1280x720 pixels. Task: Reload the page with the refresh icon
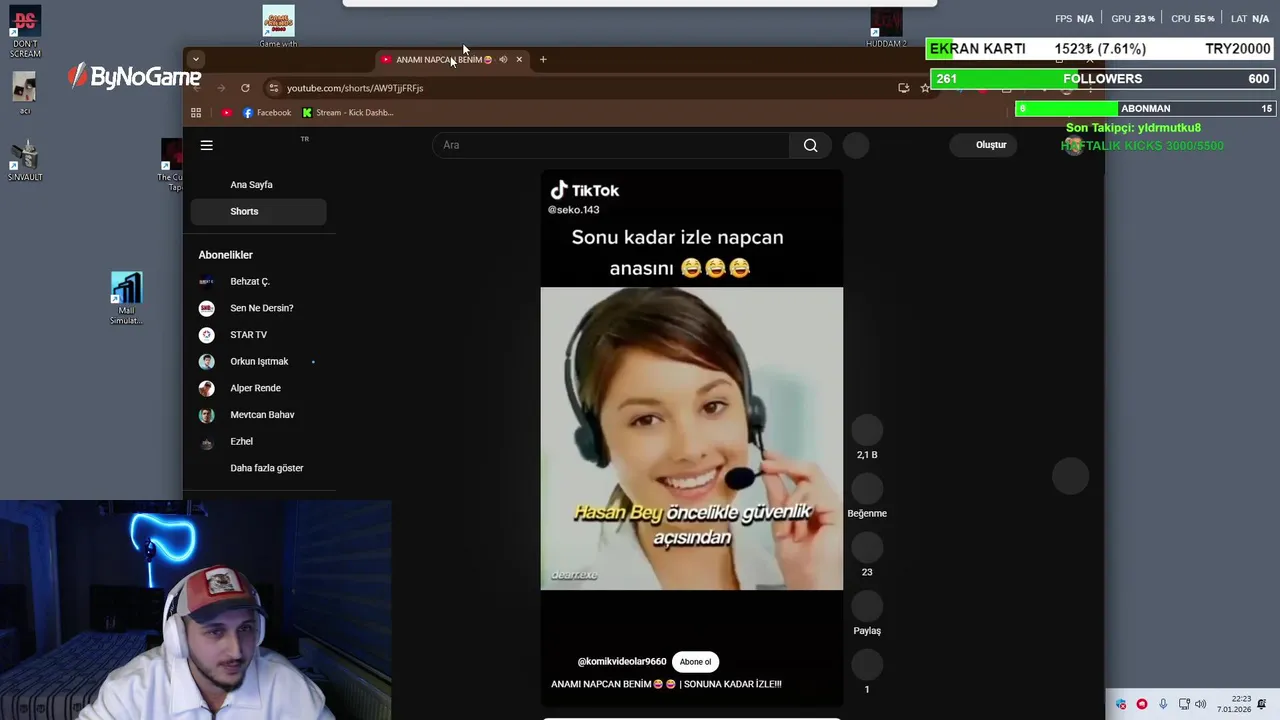pos(245,88)
